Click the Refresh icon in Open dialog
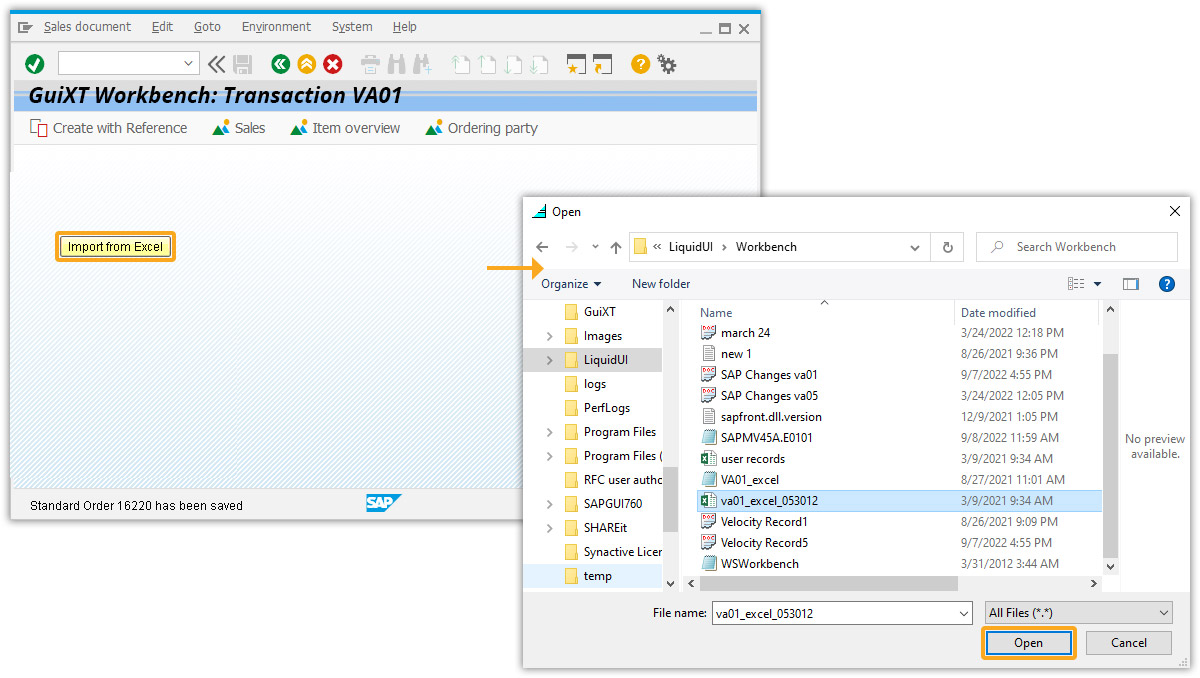The width and height of the screenshot is (1200, 678). tap(947, 247)
